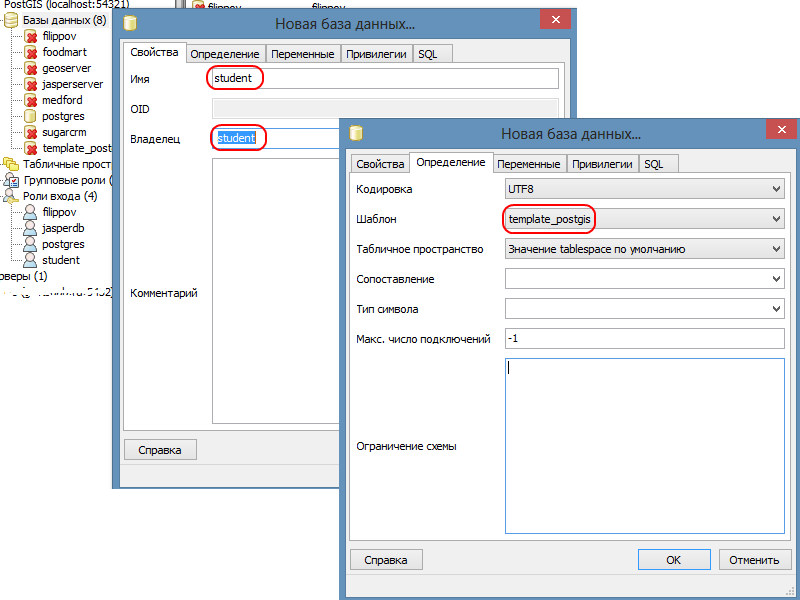Open the Шаблон template_postgis dropdown

point(777,216)
